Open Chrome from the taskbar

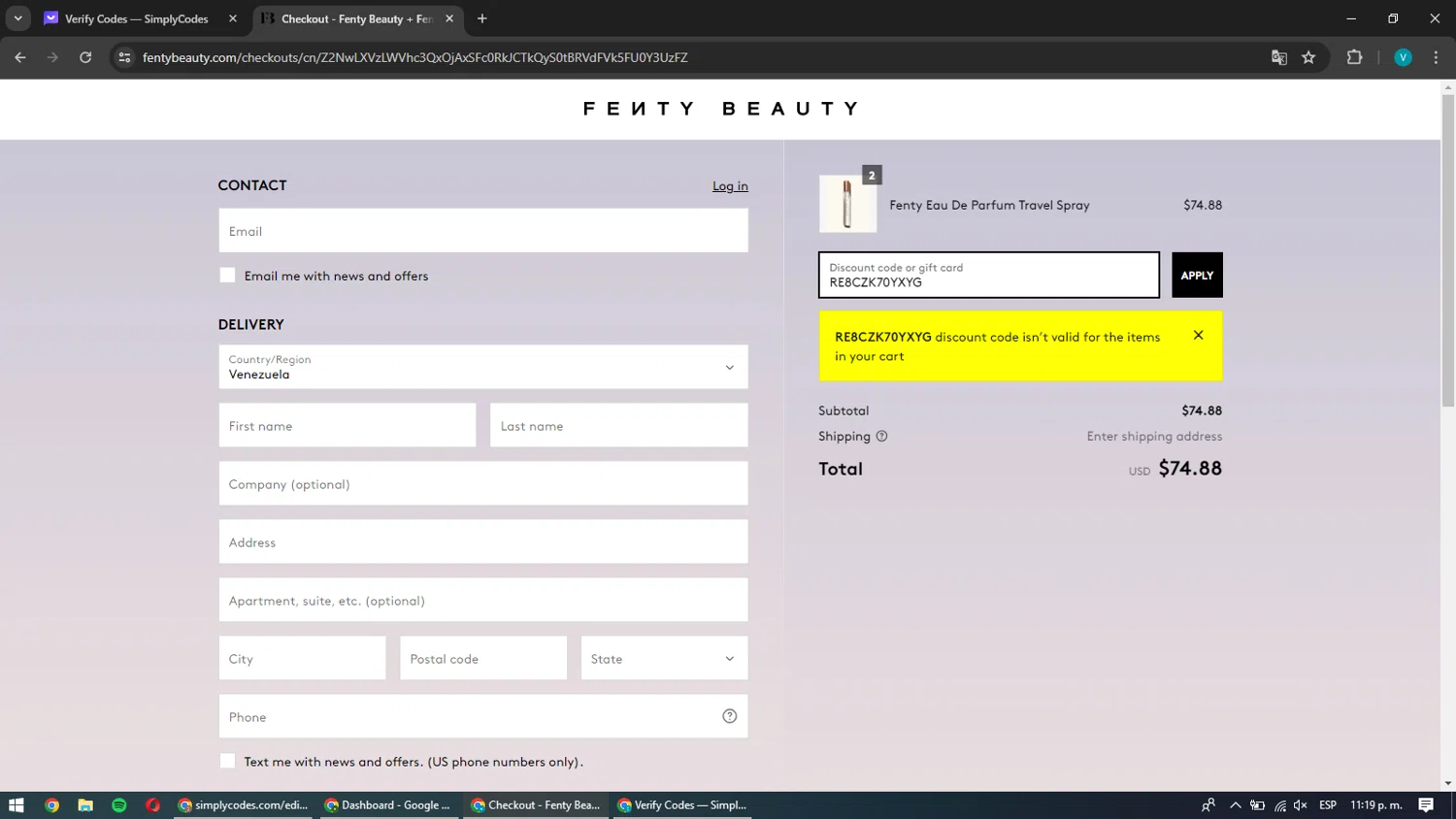[x=51, y=805]
